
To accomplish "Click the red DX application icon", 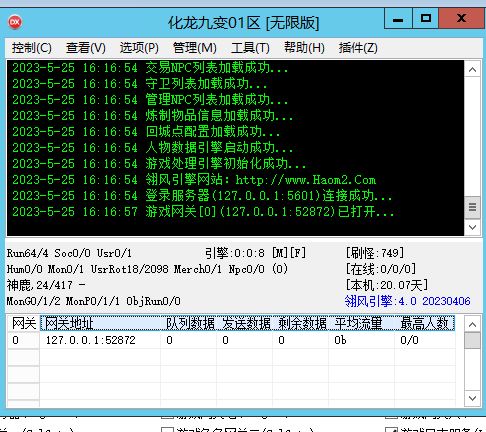I will point(15,22).
